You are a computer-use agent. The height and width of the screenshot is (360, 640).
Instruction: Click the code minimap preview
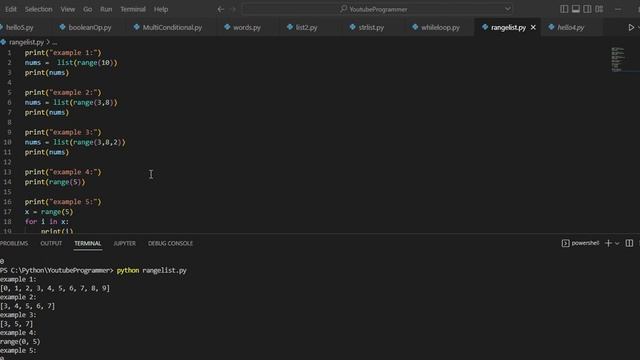[x=618, y=59]
